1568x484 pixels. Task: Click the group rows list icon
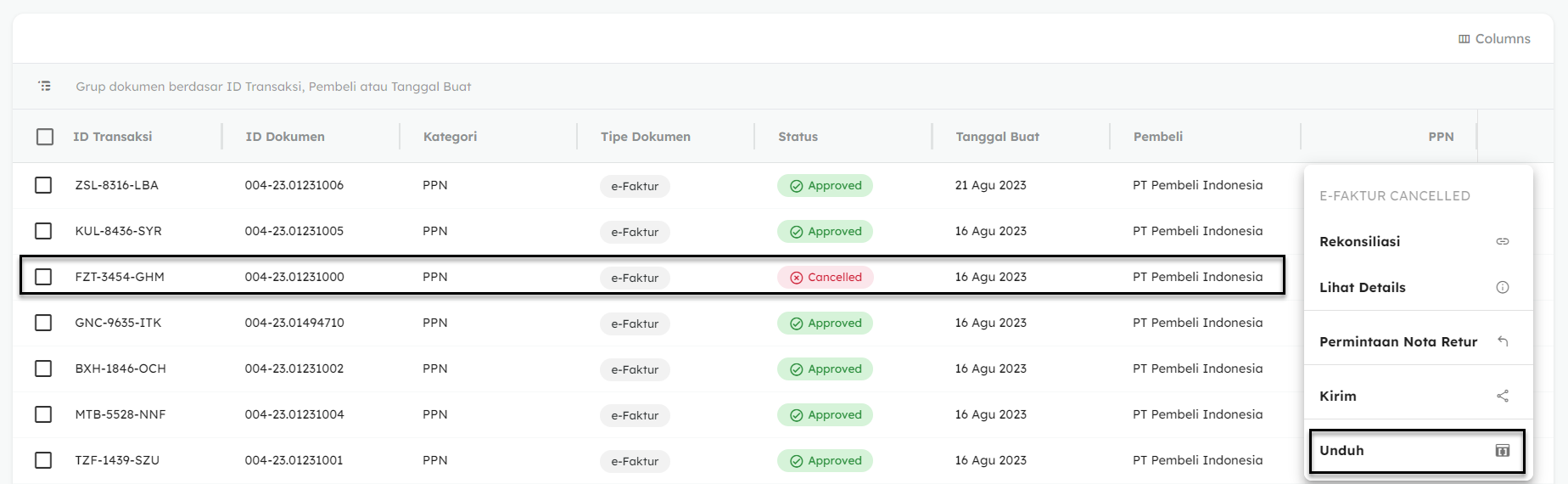(45, 86)
